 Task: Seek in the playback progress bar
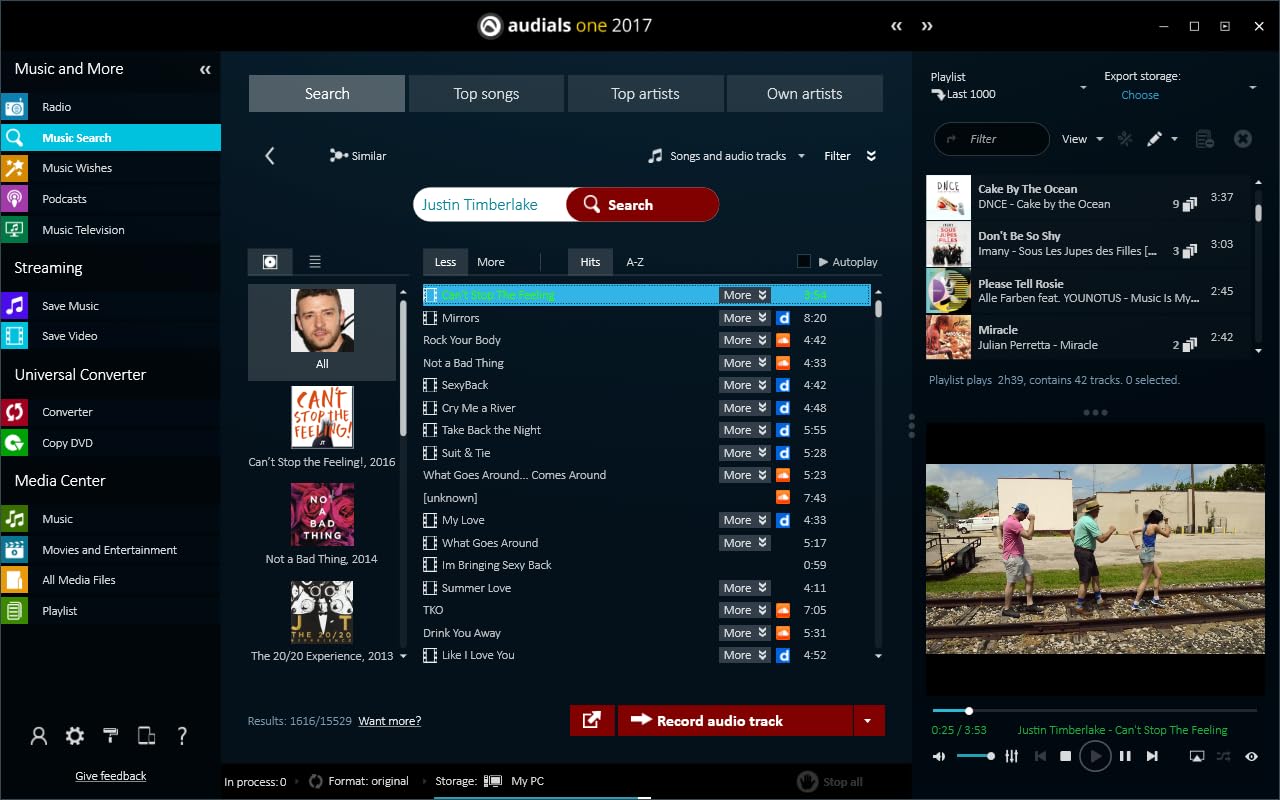coord(1094,711)
